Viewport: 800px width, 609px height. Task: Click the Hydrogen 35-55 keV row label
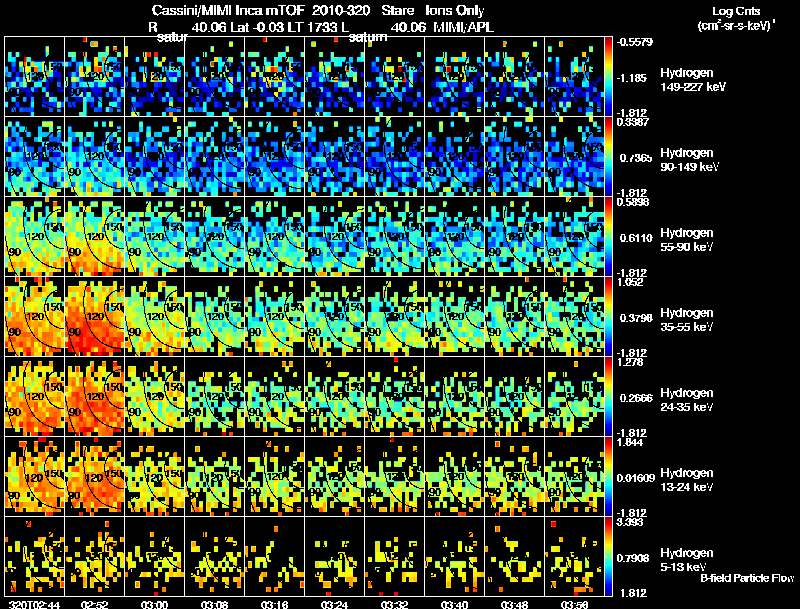[x=687, y=320]
